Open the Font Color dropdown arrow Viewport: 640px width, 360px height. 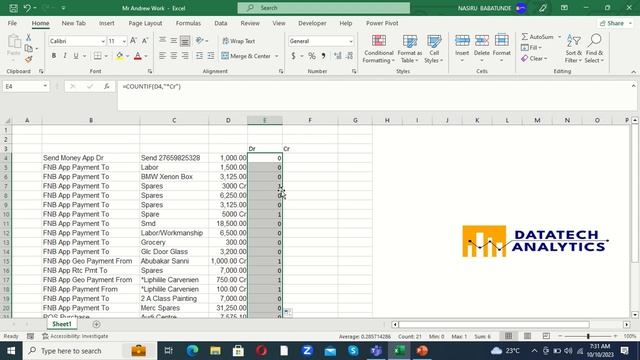pyautogui.click(x=146, y=56)
